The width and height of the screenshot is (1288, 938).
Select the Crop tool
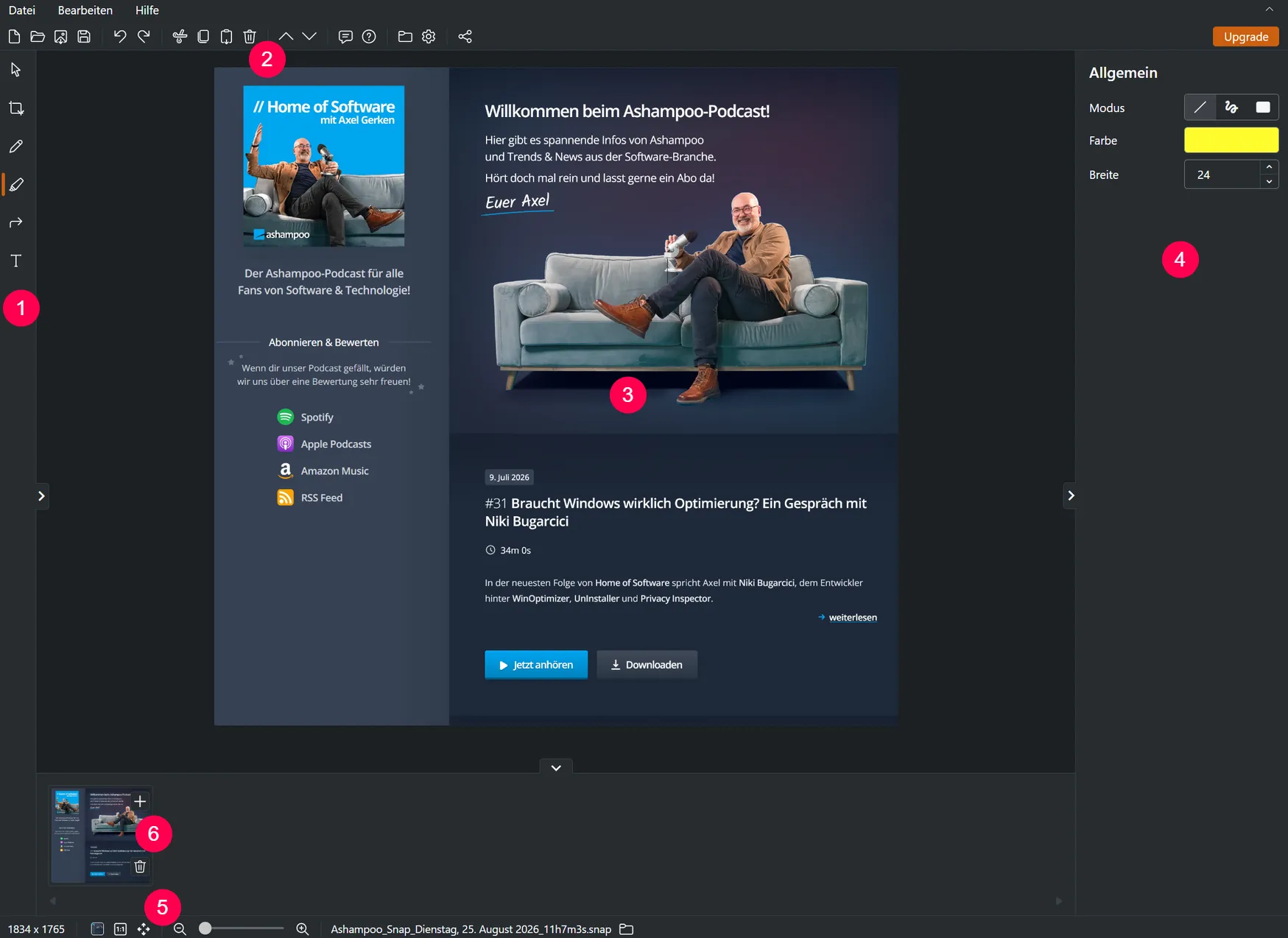[x=16, y=108]
